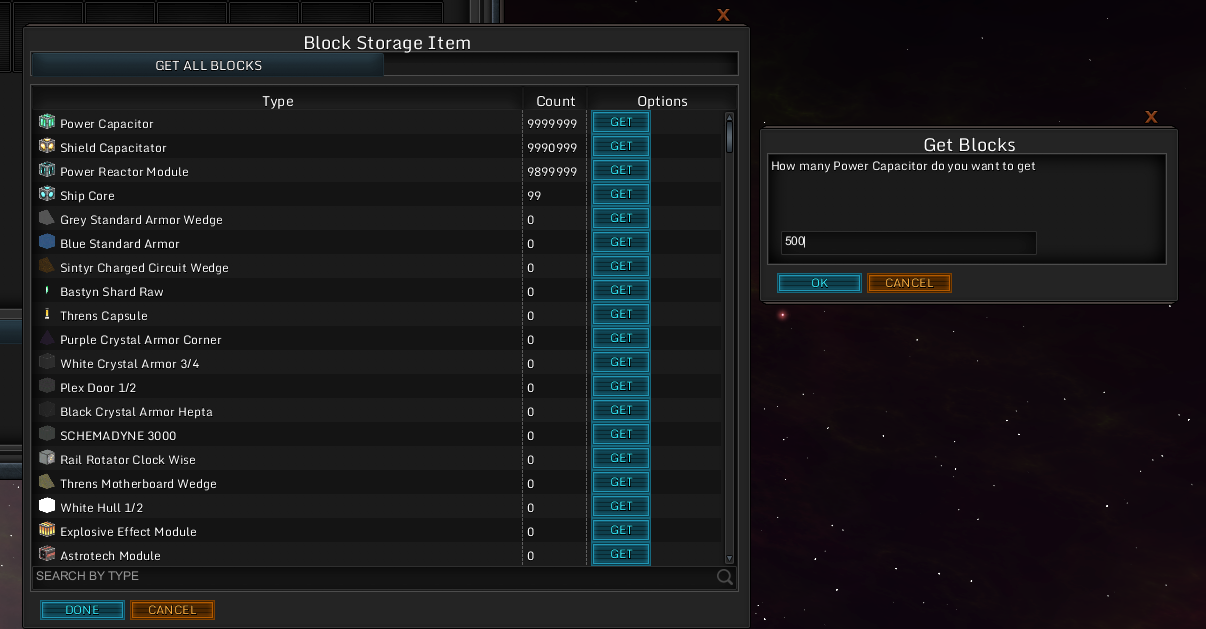Click the Shield Capacitator block icon

click(47, 146)
